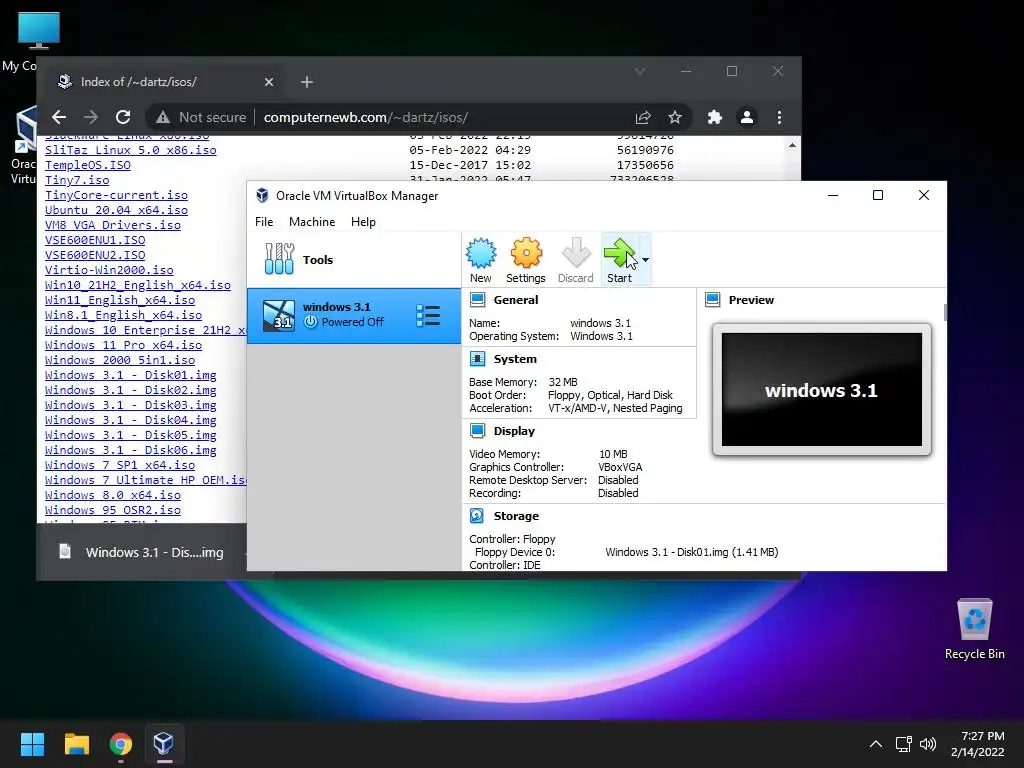This screenshot has height=768, width=1024.
Task: Switch to Chrome from the taskbar
Action: pyautogui.click(x=120, y=744)
